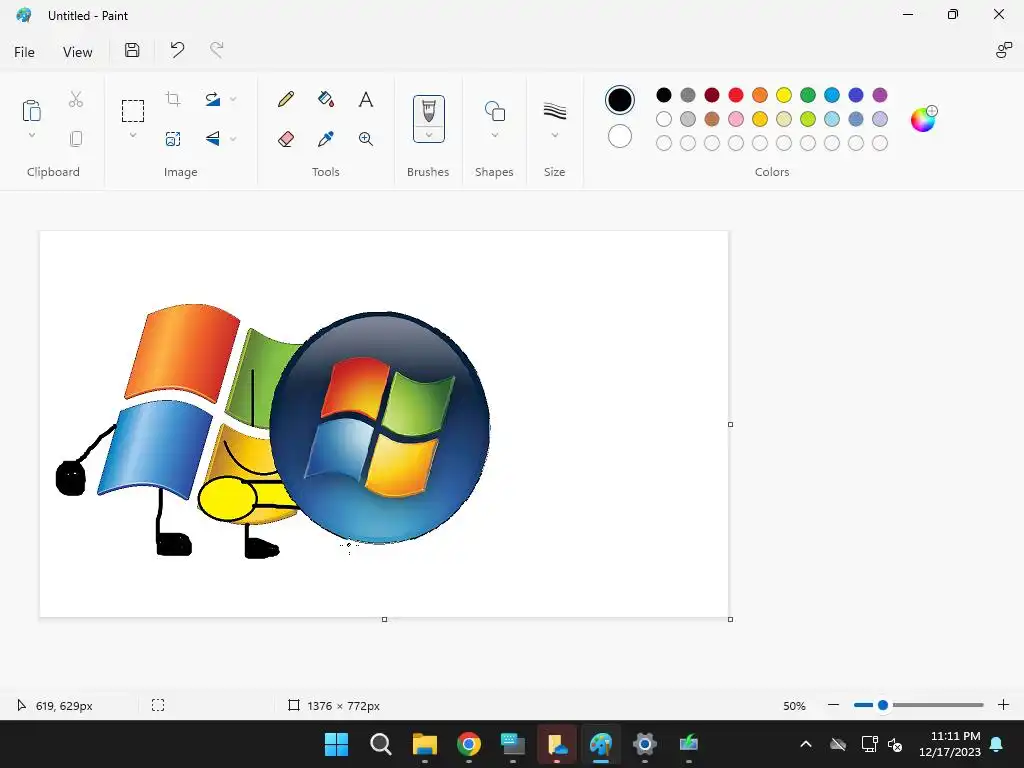1024x768 pixels.
Task: Click the Flip icon
Action: coord(212,138)
